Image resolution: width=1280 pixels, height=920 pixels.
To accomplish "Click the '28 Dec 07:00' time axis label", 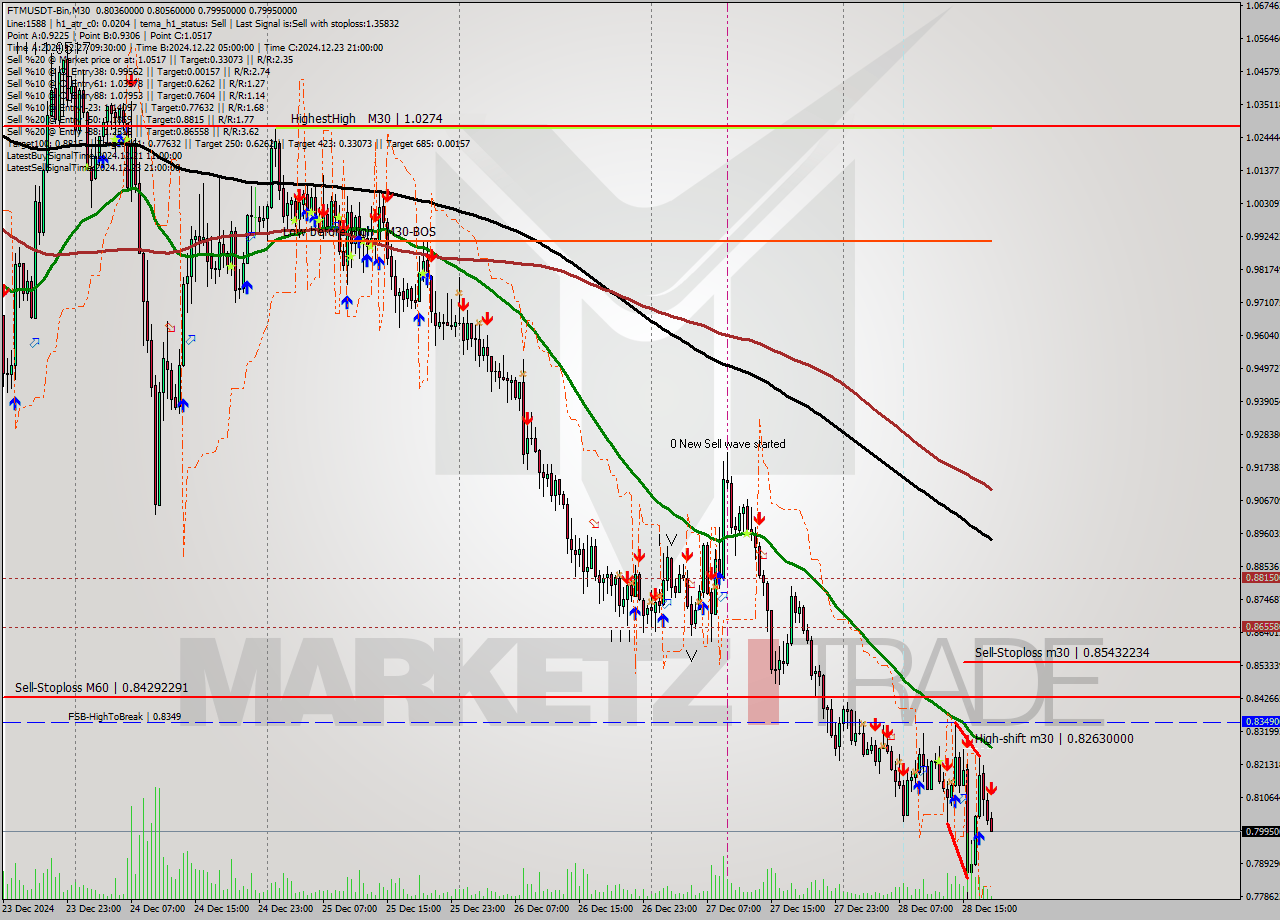I will click(926, 909).
